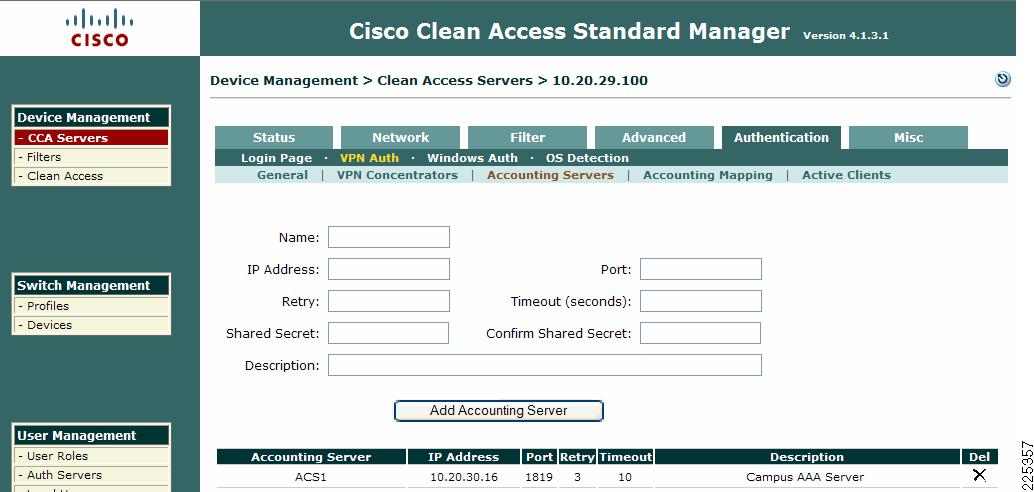Click the Port column header

tap(539, 457)
